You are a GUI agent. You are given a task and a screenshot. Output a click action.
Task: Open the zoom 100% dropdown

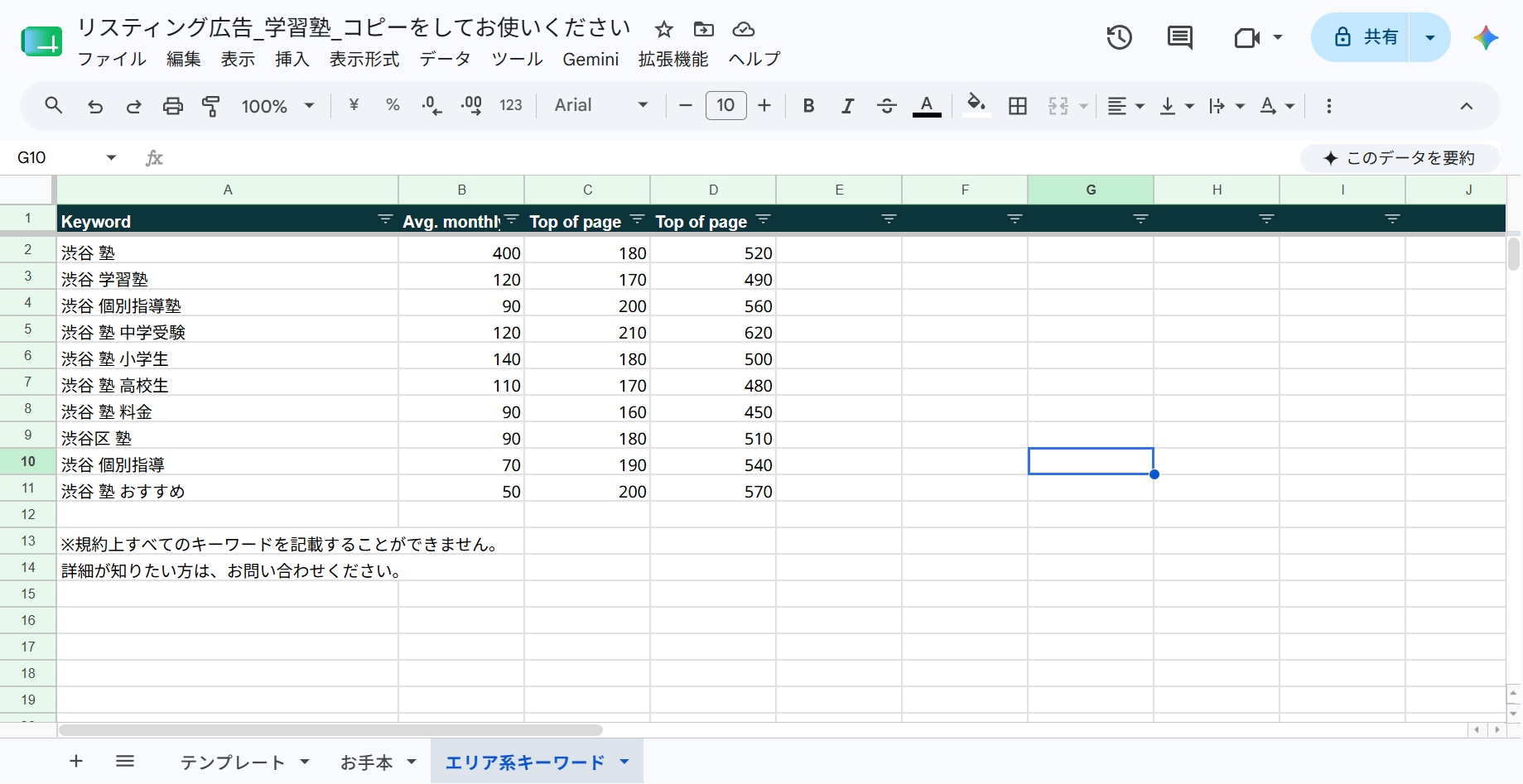click(x=277, y=106)
